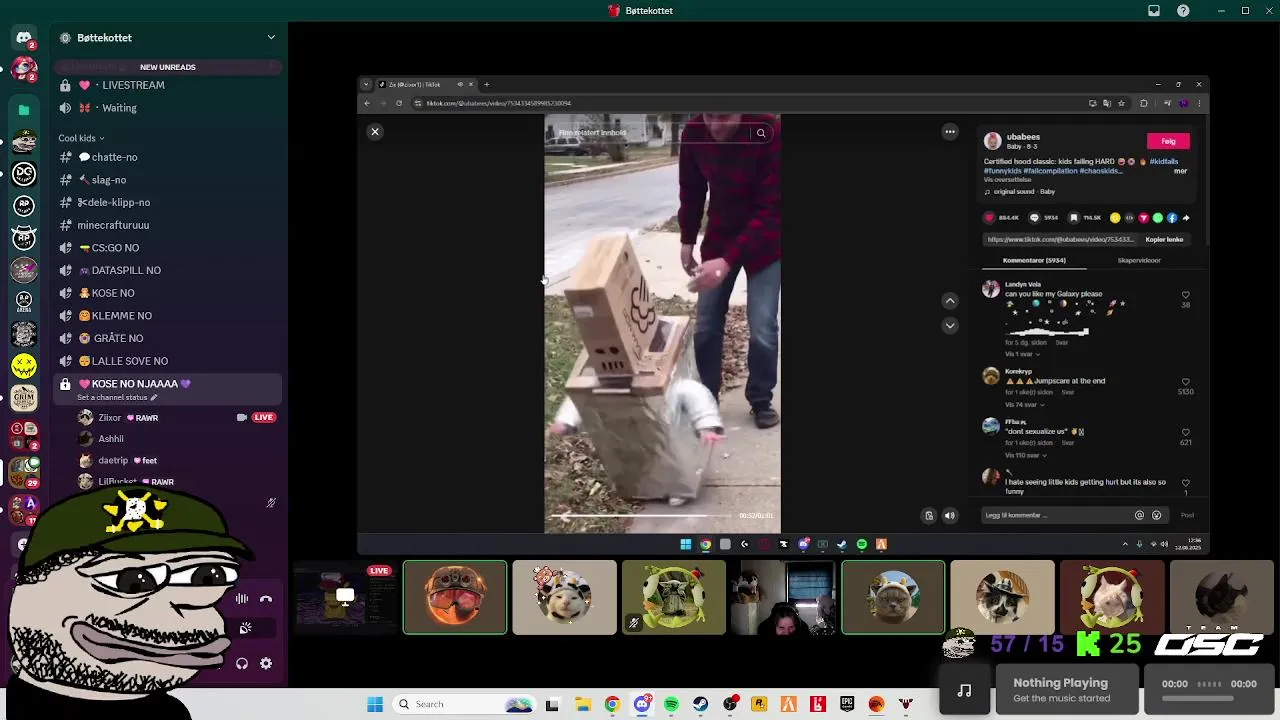Open the yellow smiley face server

click(x=24, y=366)
